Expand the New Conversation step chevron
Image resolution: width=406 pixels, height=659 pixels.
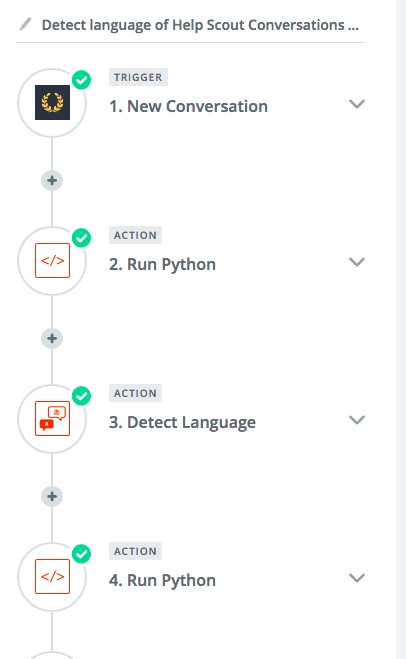pos(357,104)
